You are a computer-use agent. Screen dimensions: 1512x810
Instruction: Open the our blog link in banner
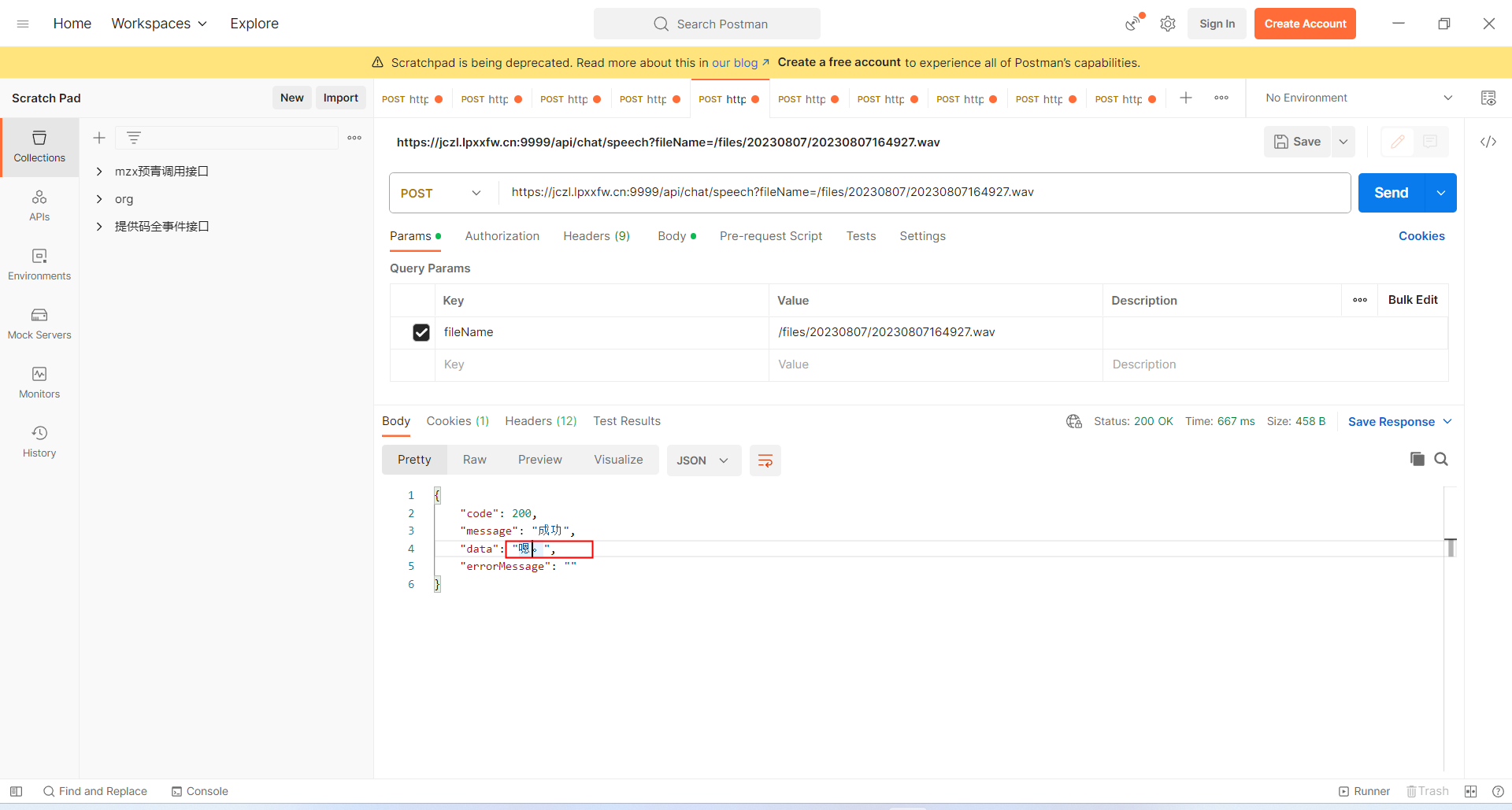click(x=740, y=63)
